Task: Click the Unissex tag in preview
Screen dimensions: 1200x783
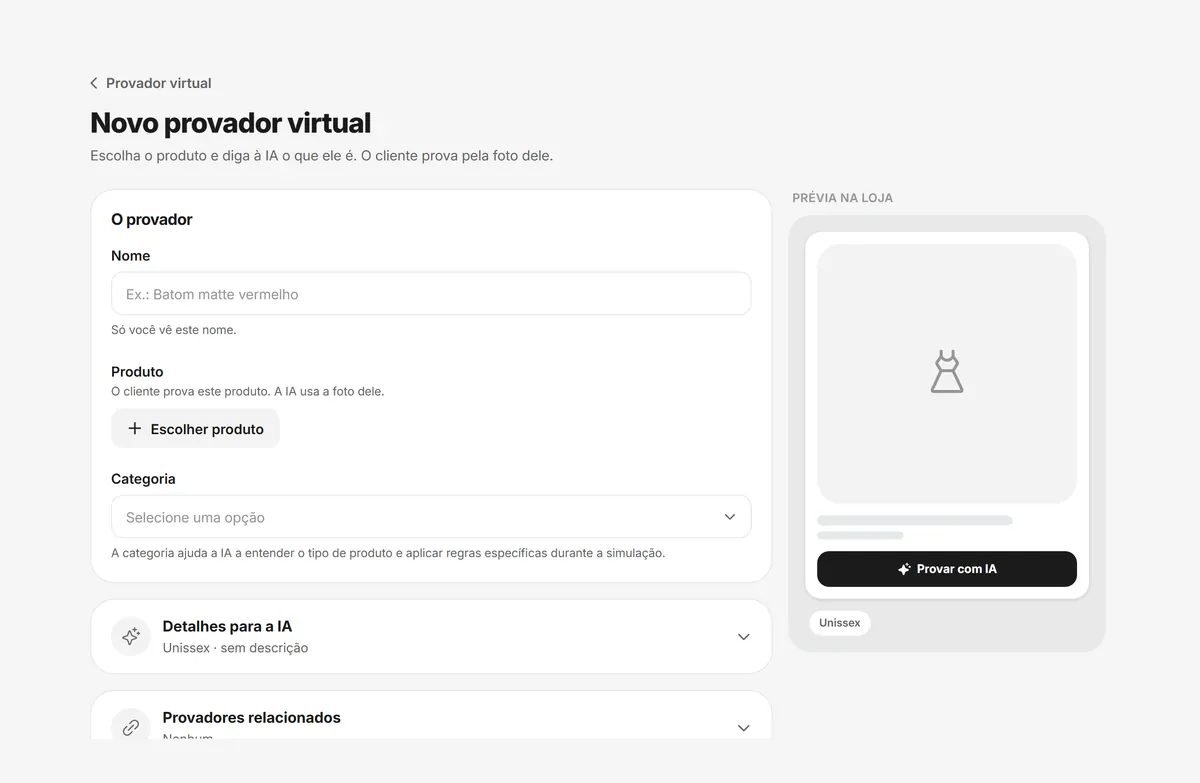Action: click(x=840, y=623)
